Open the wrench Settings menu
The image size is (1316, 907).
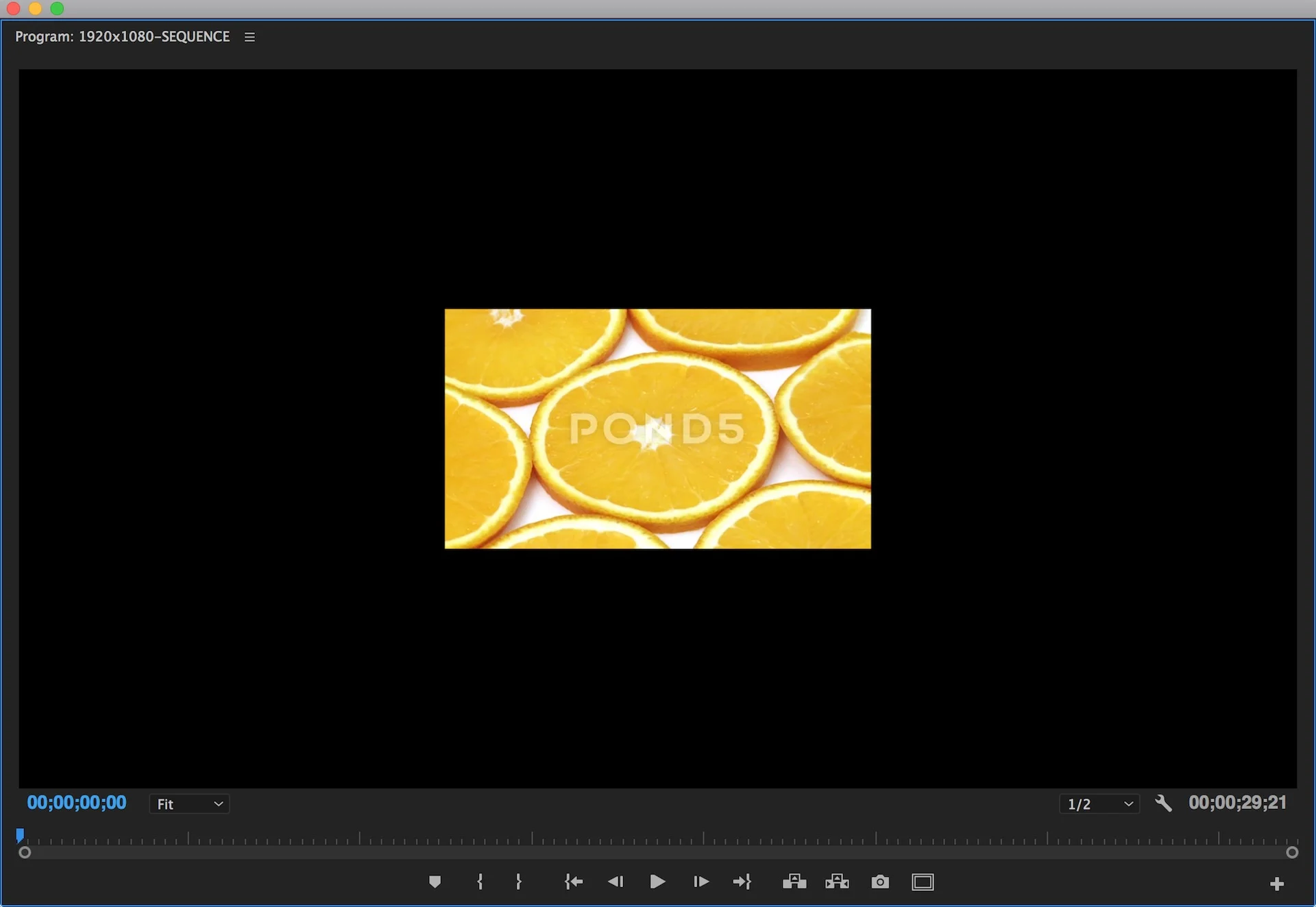[x=1163, y=803]
